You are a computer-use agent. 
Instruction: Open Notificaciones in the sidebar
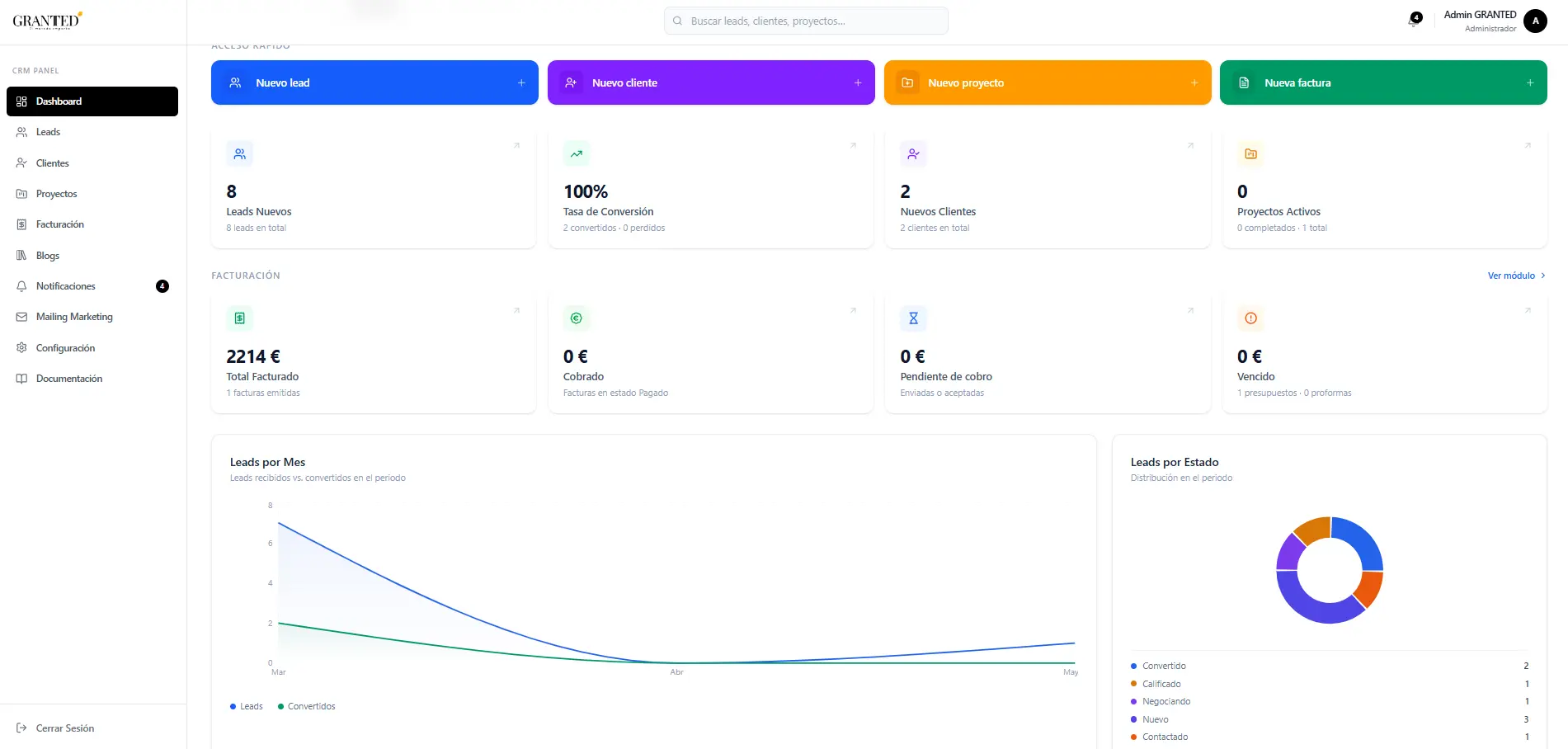(92, 286)
